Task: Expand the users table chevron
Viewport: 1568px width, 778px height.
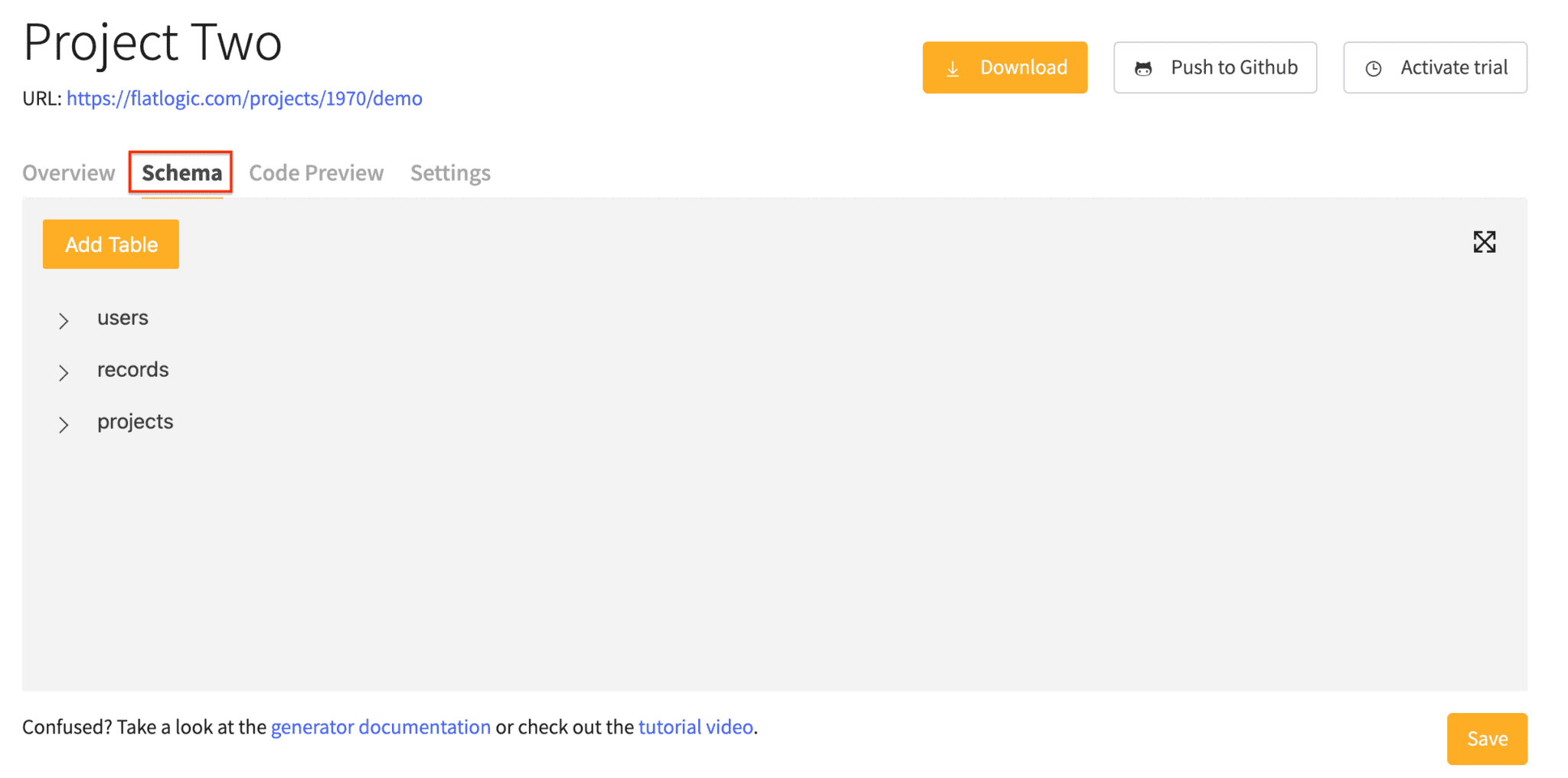Action: coord(64,320)
